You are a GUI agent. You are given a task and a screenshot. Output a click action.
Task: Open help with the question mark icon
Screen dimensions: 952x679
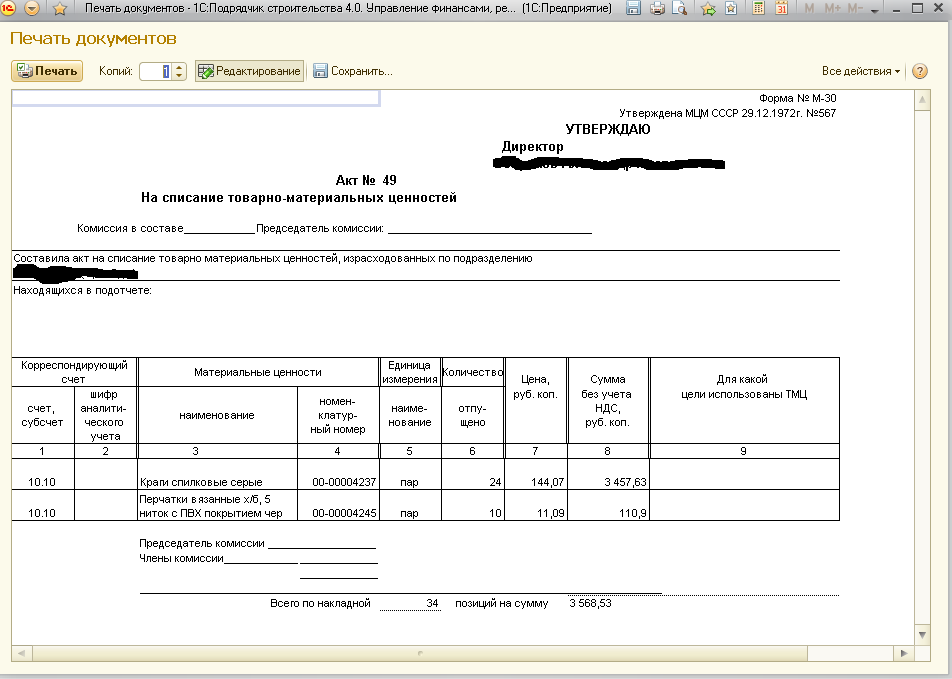[x=920, y=71]
